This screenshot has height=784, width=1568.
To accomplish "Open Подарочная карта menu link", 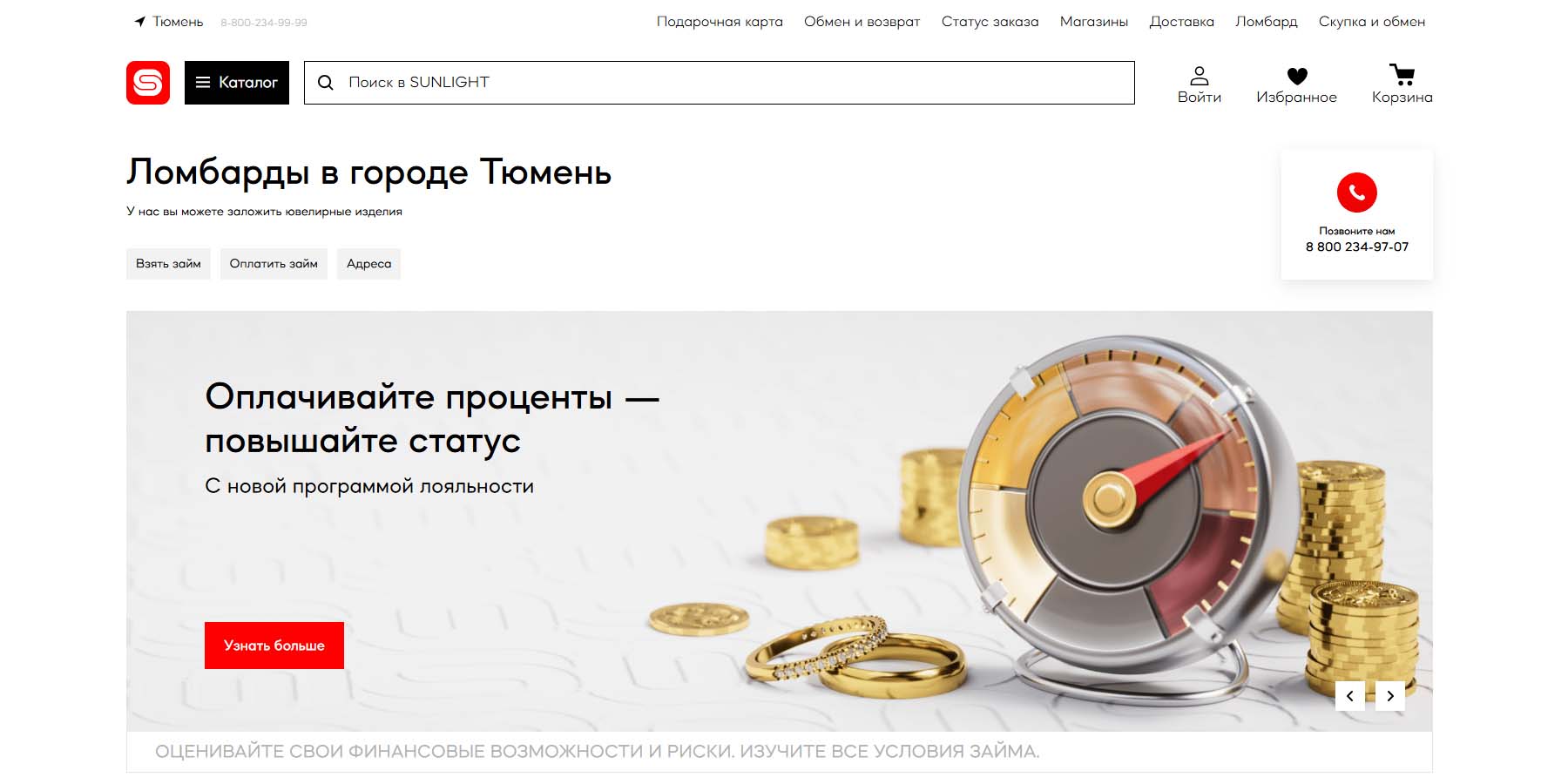I will pyautogui.click(x=720, y=22).
